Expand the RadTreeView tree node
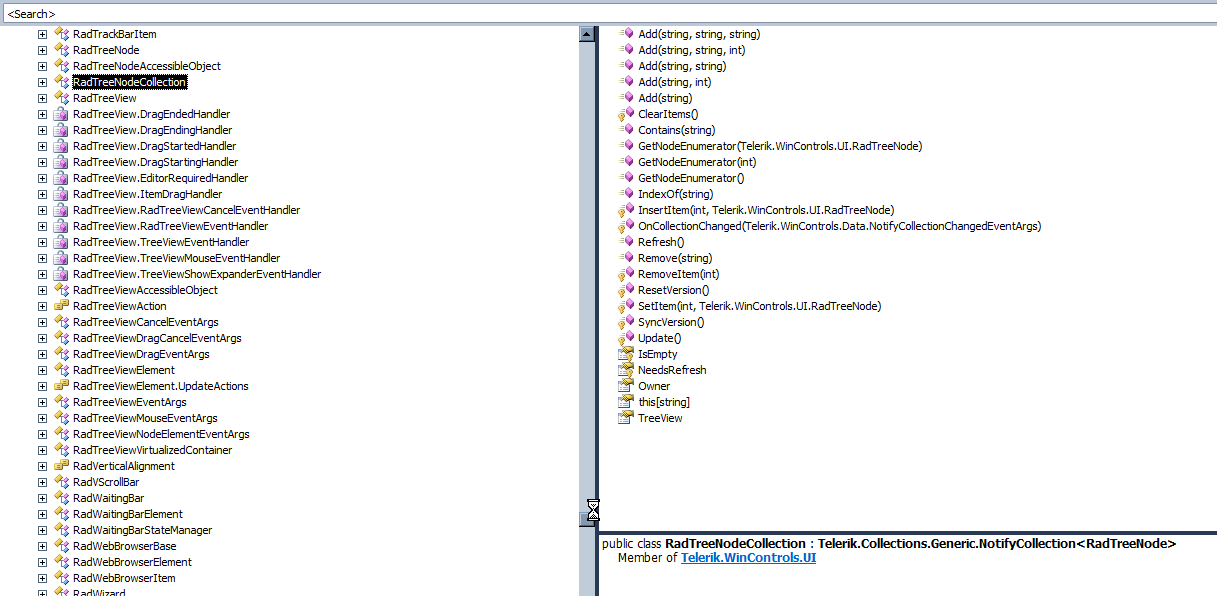This screenshot has height=596, width=1217. click(42, 98)
